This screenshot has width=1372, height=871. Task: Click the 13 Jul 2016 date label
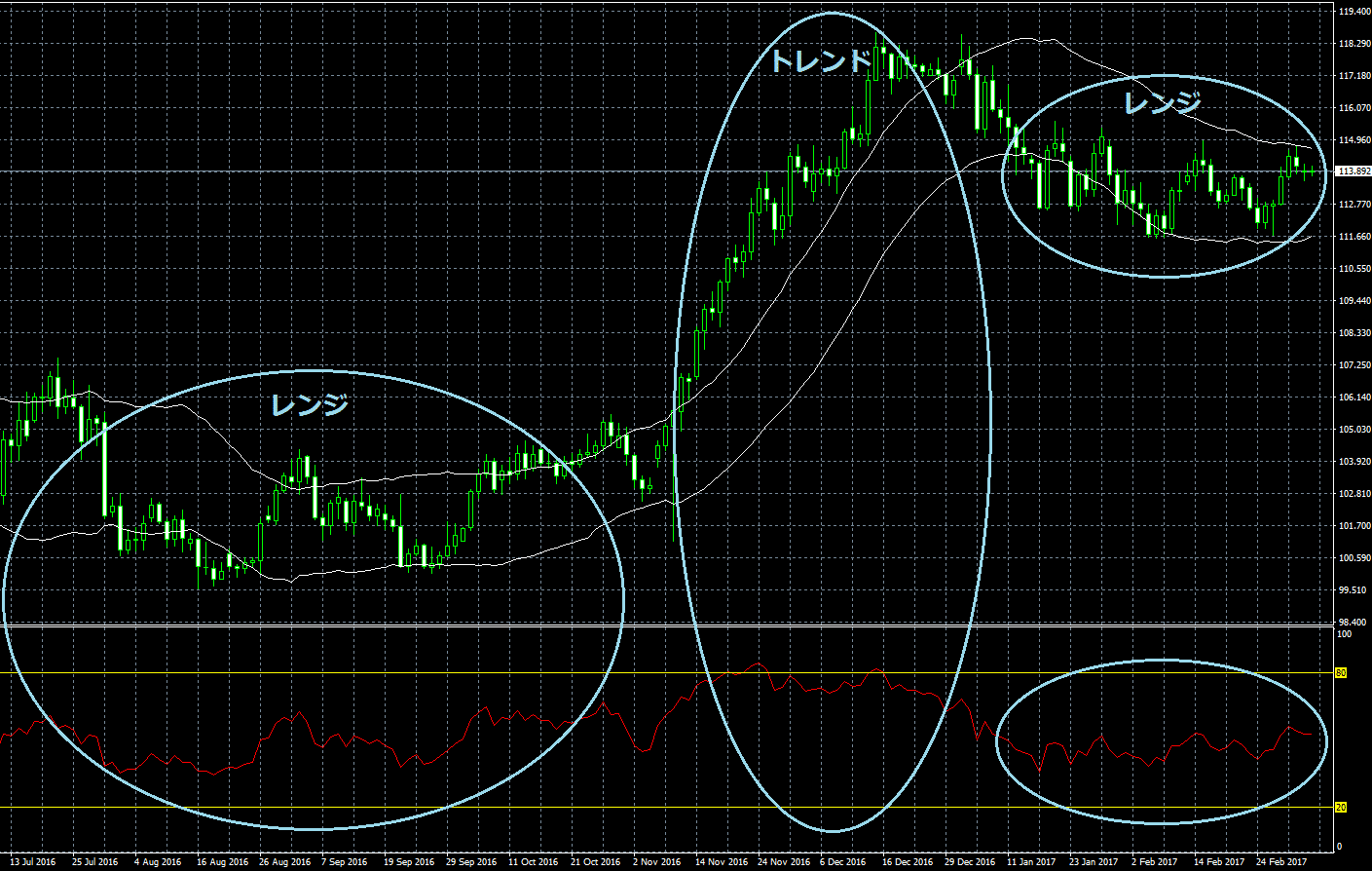[32, 861]
